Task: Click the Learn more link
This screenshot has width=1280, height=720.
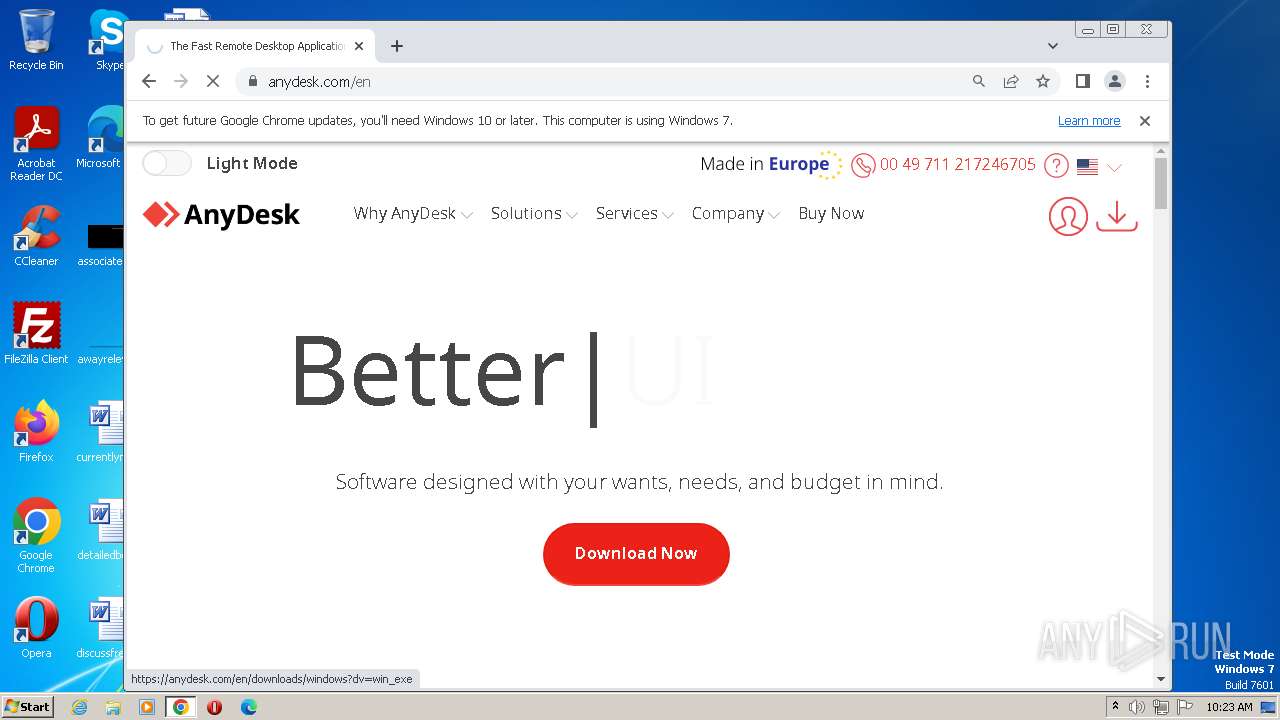Action: [x=1089, y=121]
